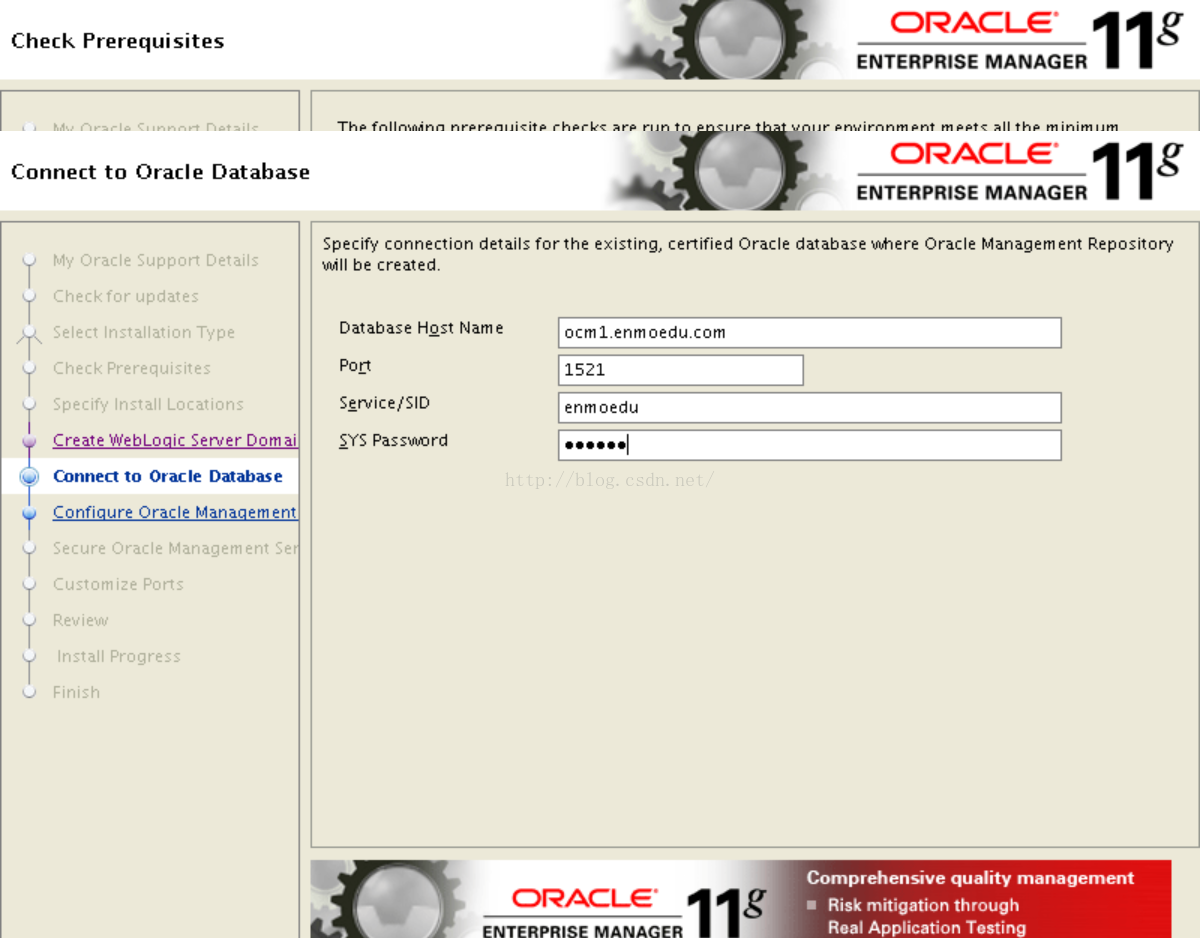Click the SYS Password label
The width and height of the screenshot is (1200, 938).
[x=393, y=440]
